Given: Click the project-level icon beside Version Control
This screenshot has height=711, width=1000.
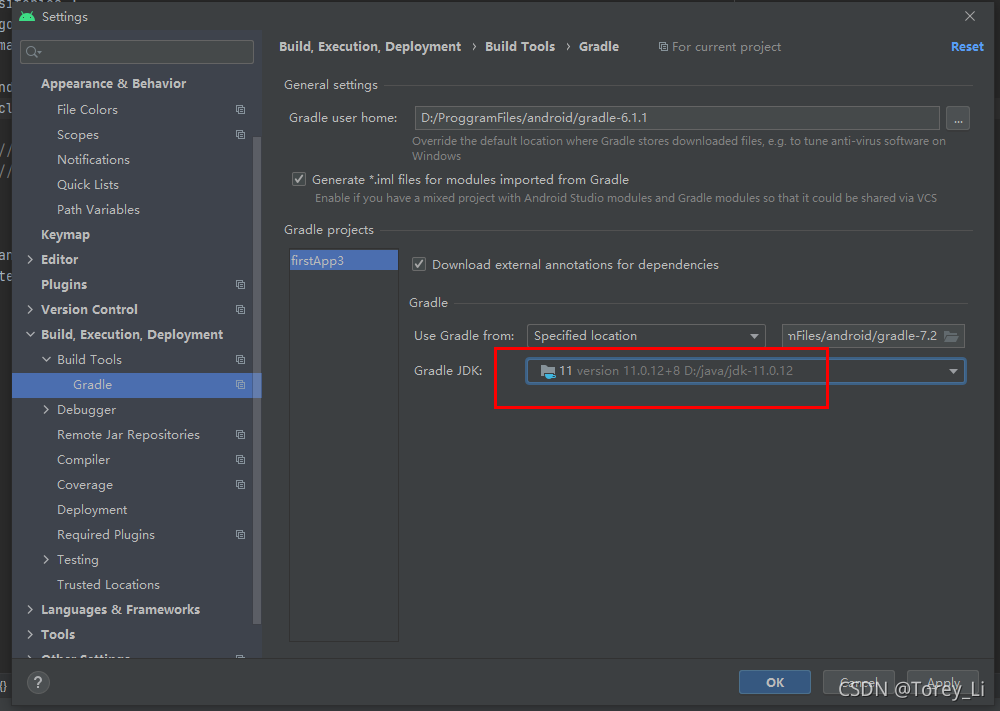Looking at the screenshot, I should point(240,309).
